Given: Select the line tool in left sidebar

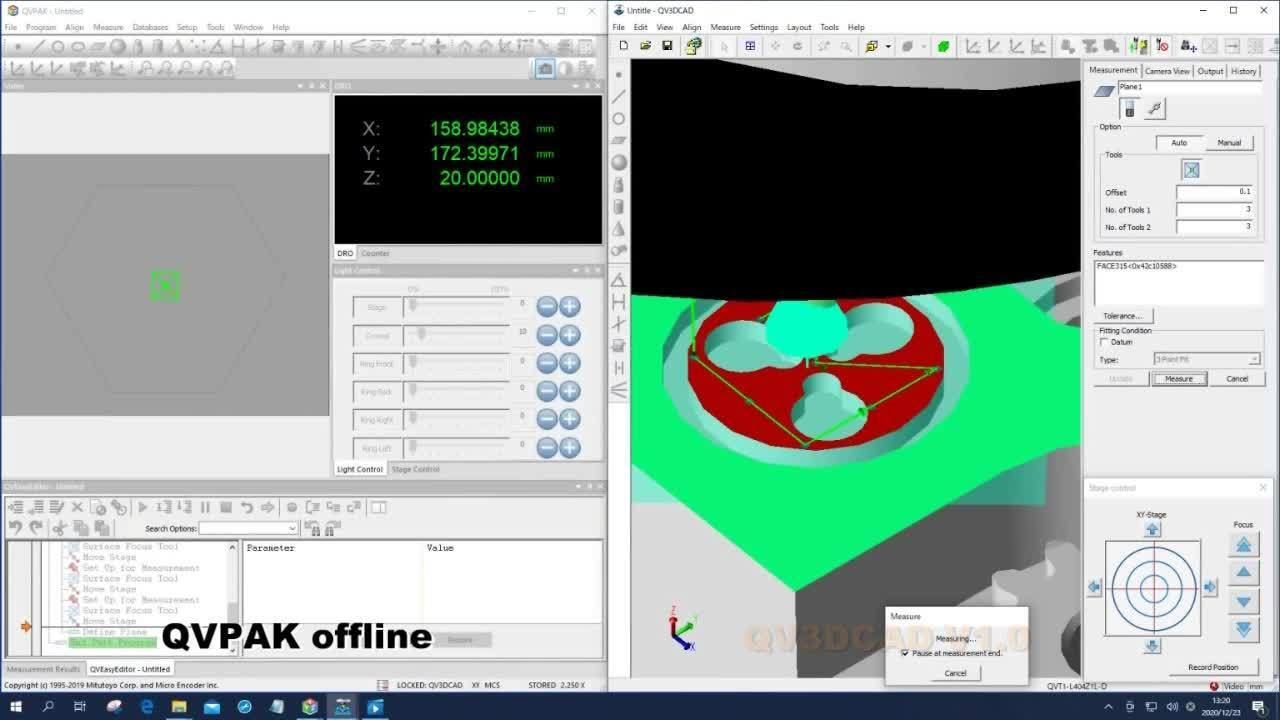Looking at the screenshot, I should pyautogui.click(x=619, y=97).
